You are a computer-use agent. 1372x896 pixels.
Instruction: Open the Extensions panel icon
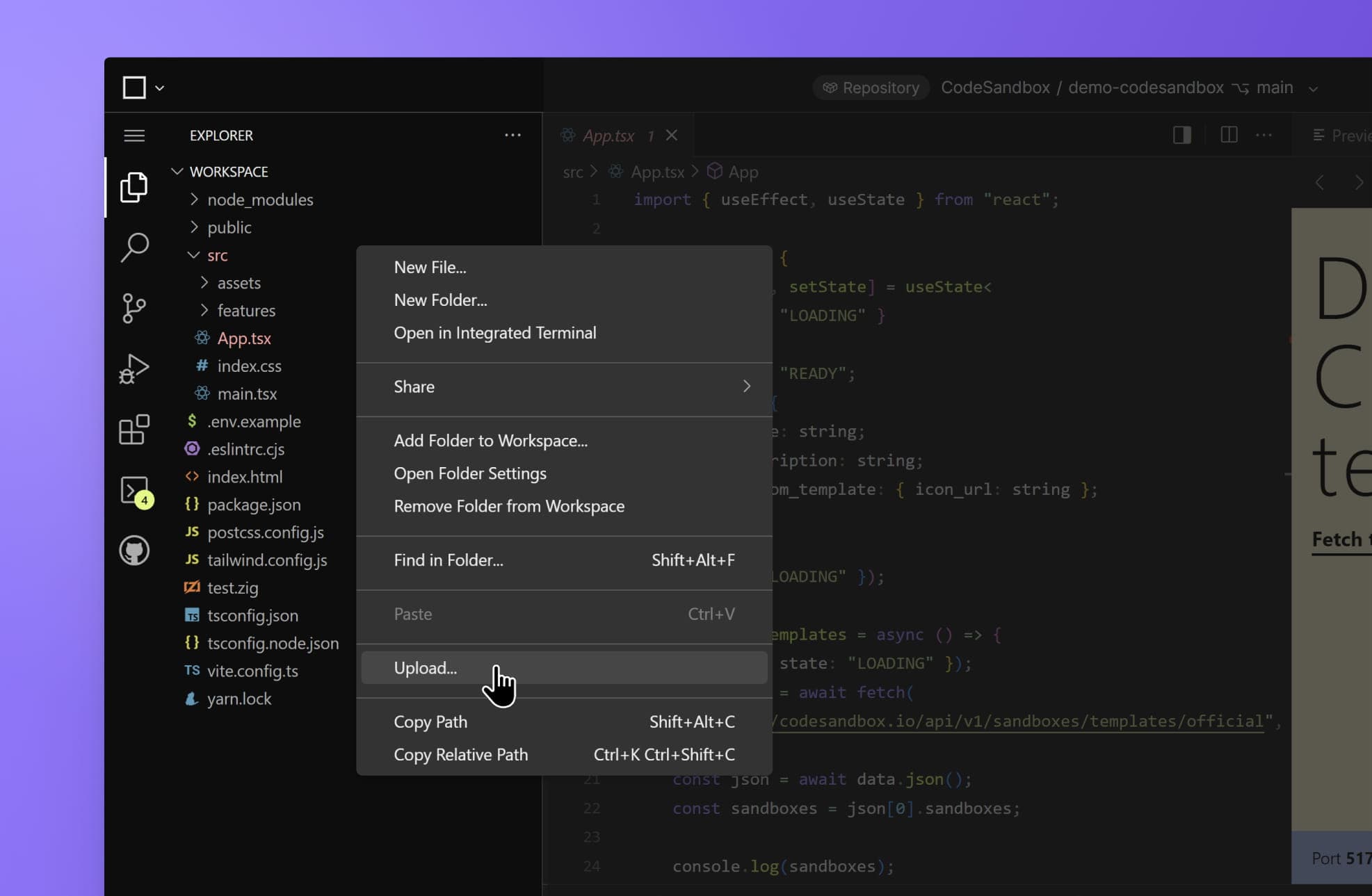click(134, 430)
